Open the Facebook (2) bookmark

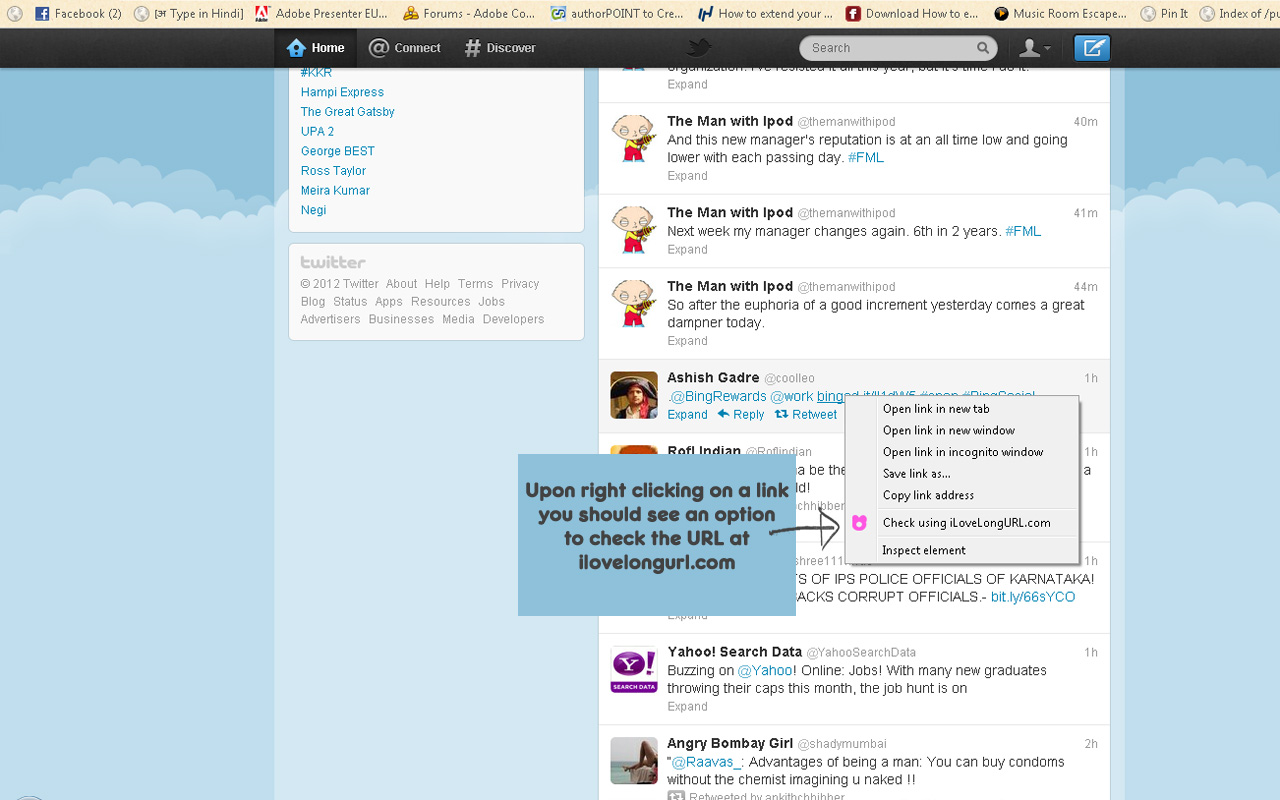[x=79, y=14]
